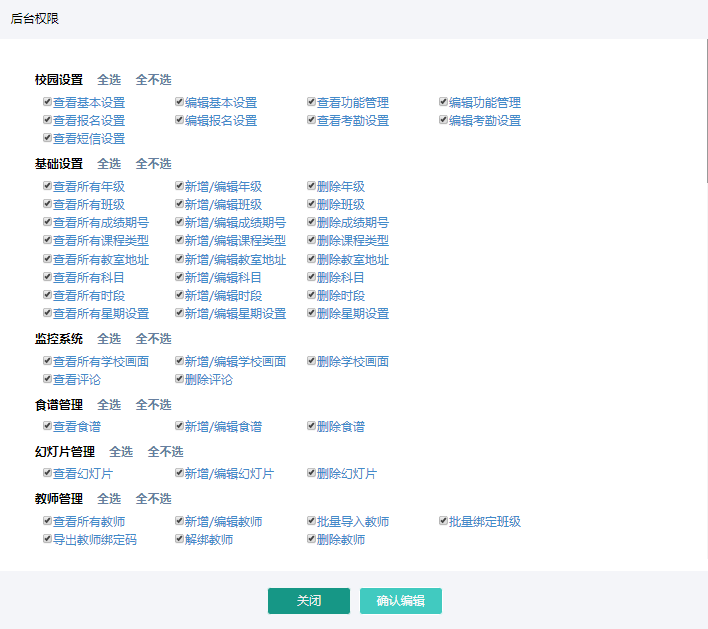Toggle 删除班级 checkbox

[311, 204]
